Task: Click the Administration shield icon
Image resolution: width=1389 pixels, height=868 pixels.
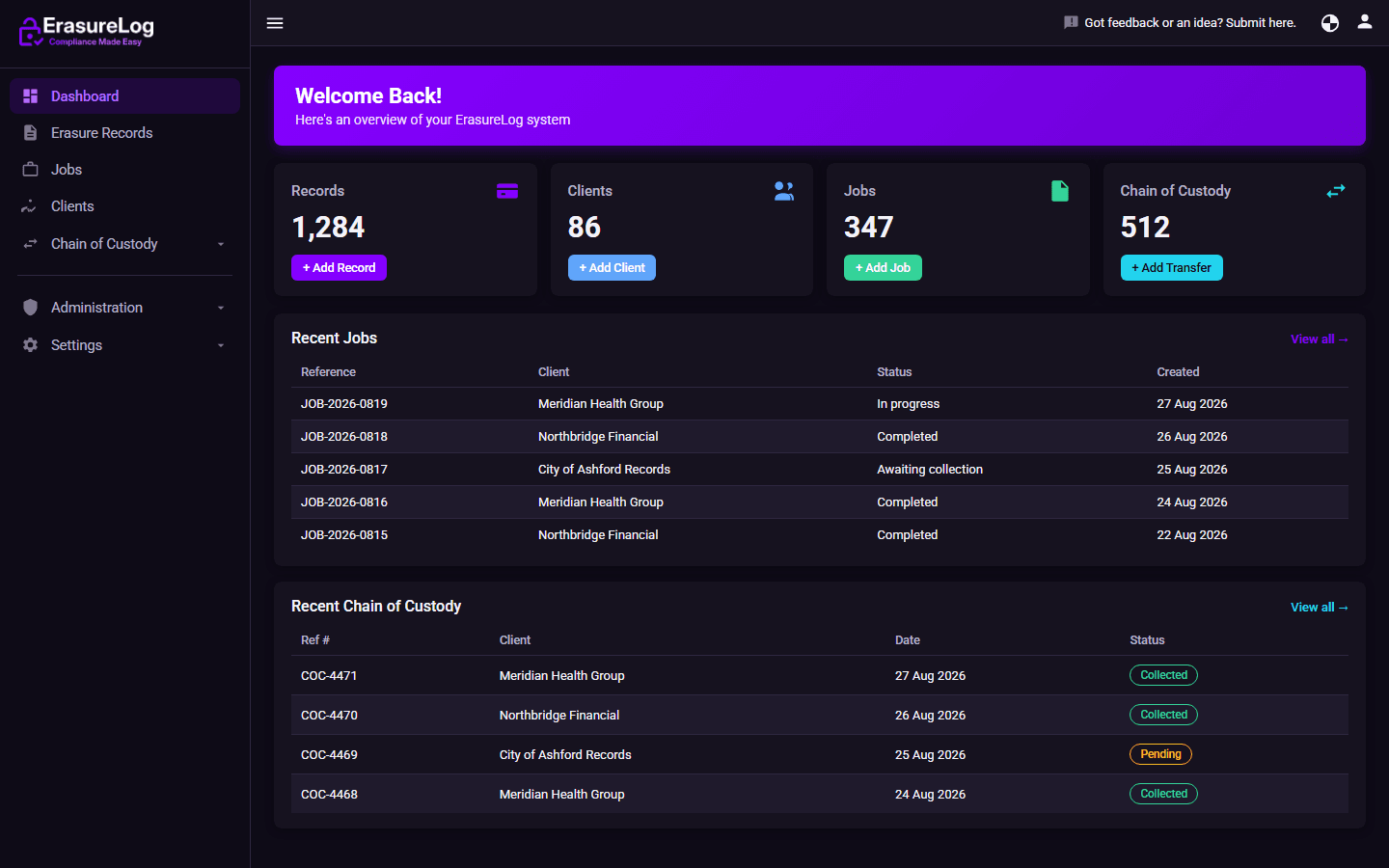Action: click(30, 308)
